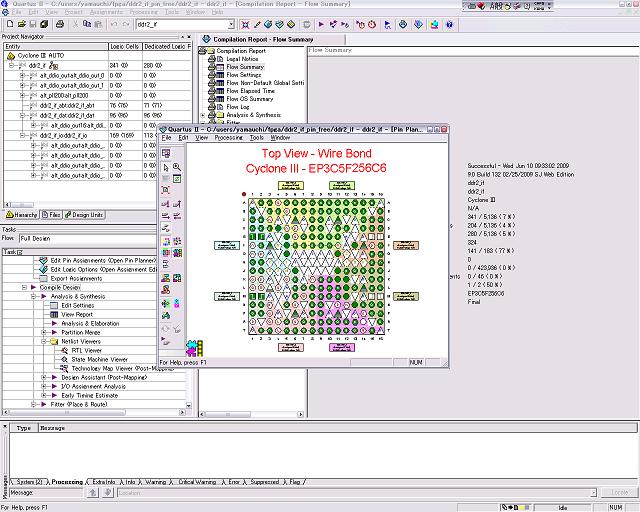Click the red timing analyzer clock icon
Image resolution: width=640 pixels, height=512 pixels.
pyautogui.click(x=372, y=24)
